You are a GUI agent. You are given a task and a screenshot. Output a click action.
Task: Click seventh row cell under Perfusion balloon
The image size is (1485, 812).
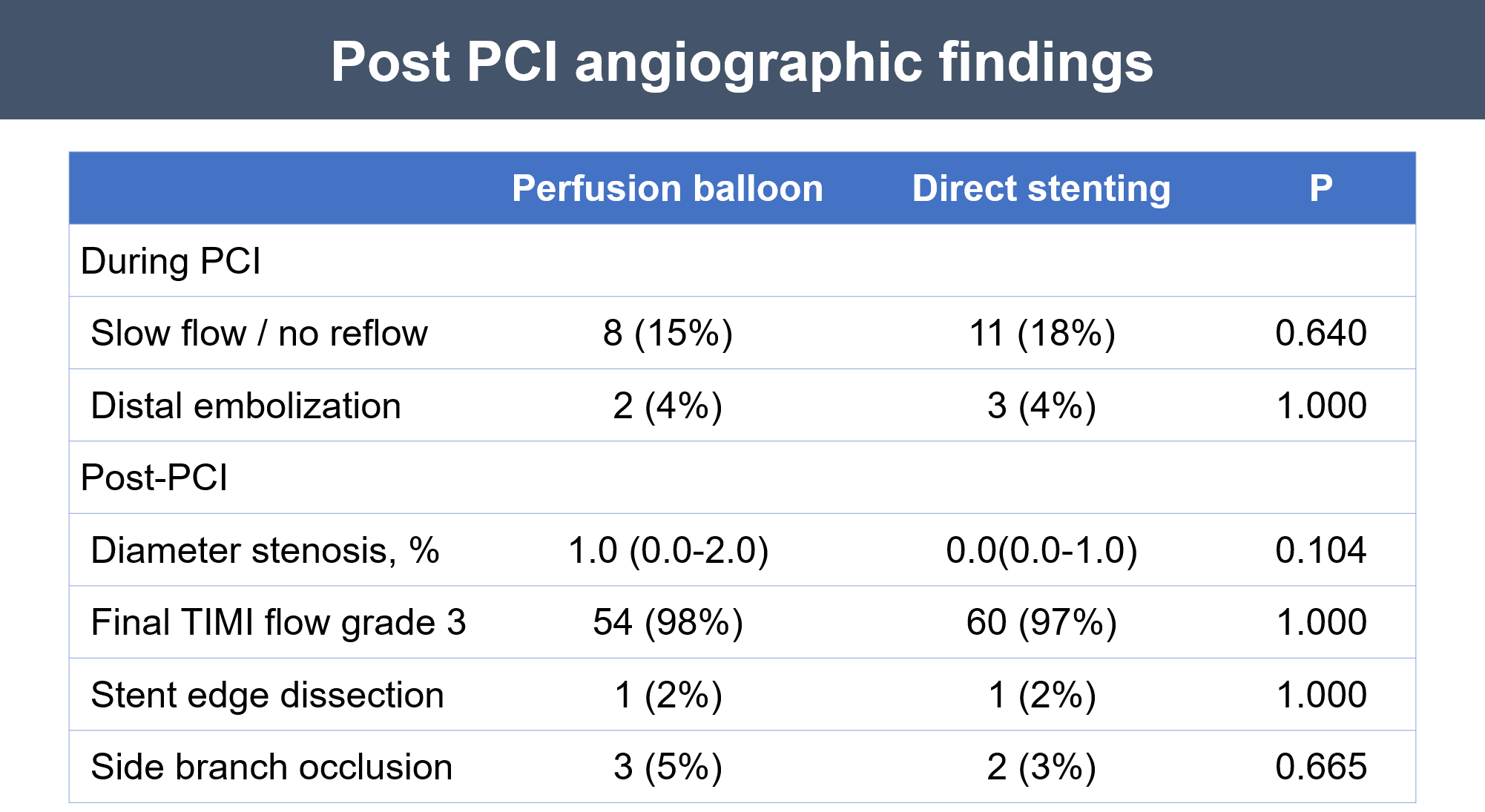click(x=667, y=694)
